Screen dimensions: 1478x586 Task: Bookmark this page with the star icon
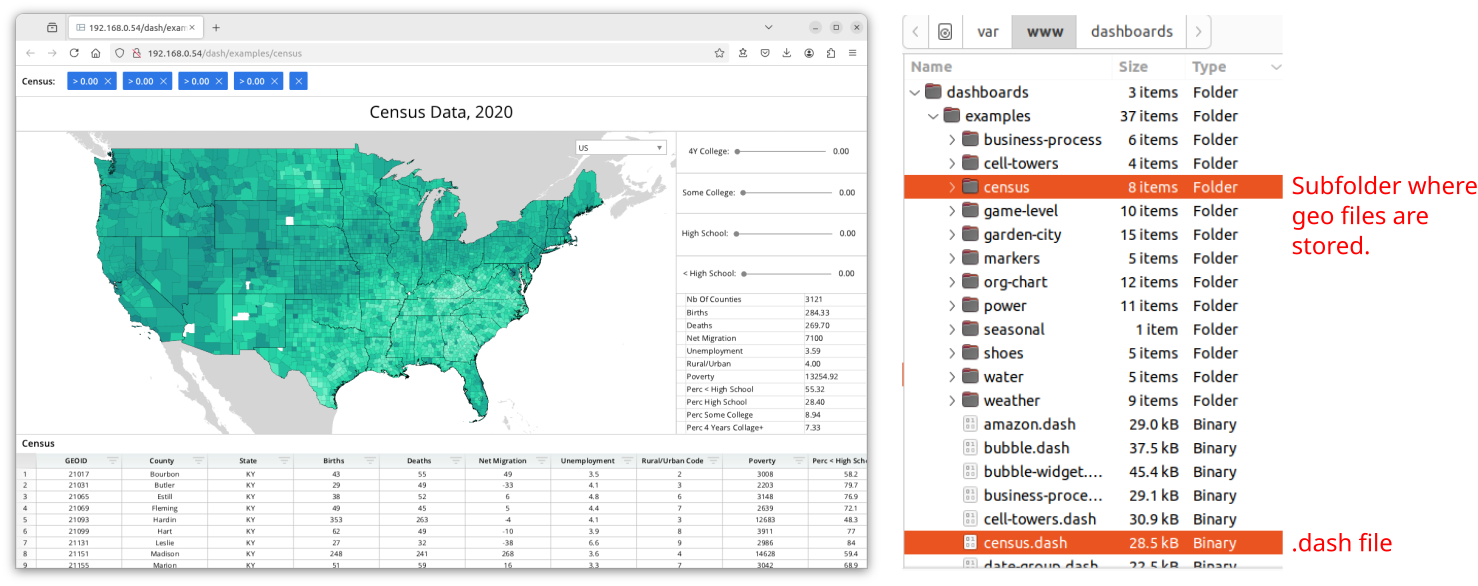pyautogui.click(x=719, y=53)
